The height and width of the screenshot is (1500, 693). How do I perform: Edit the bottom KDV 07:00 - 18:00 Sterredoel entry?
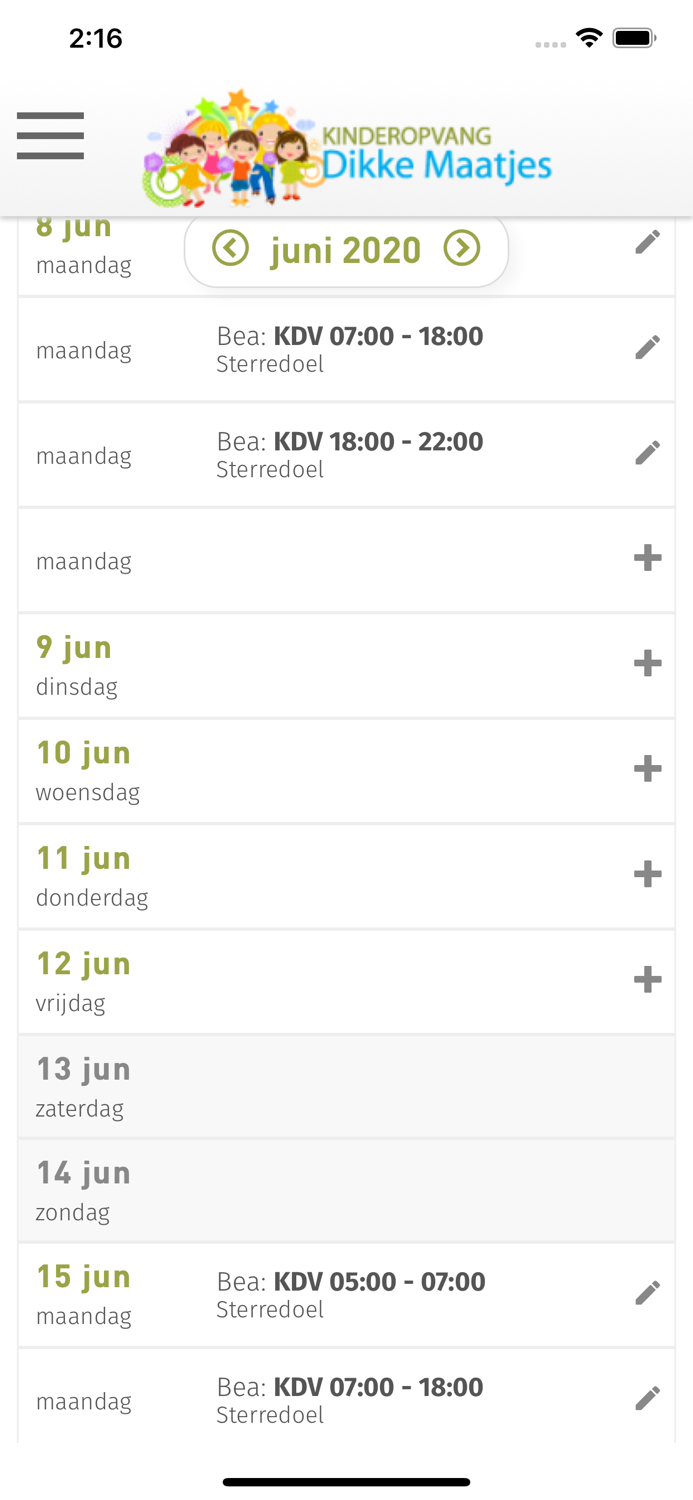649,1397
